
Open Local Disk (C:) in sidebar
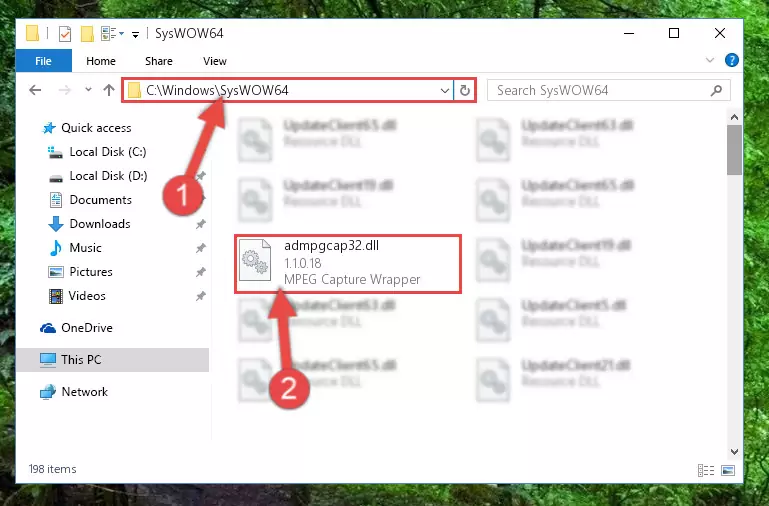pyautogui.click(x=108, y=152)
